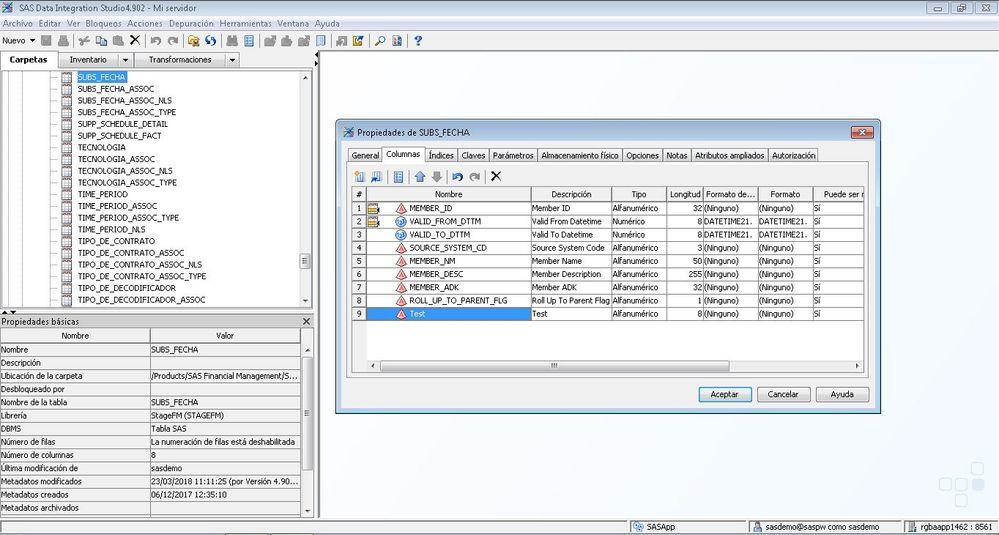This screenshot has height=535, width=999.
Task: Click the Aceptar button
Action: pyautogui.click(x=724, y=394)
